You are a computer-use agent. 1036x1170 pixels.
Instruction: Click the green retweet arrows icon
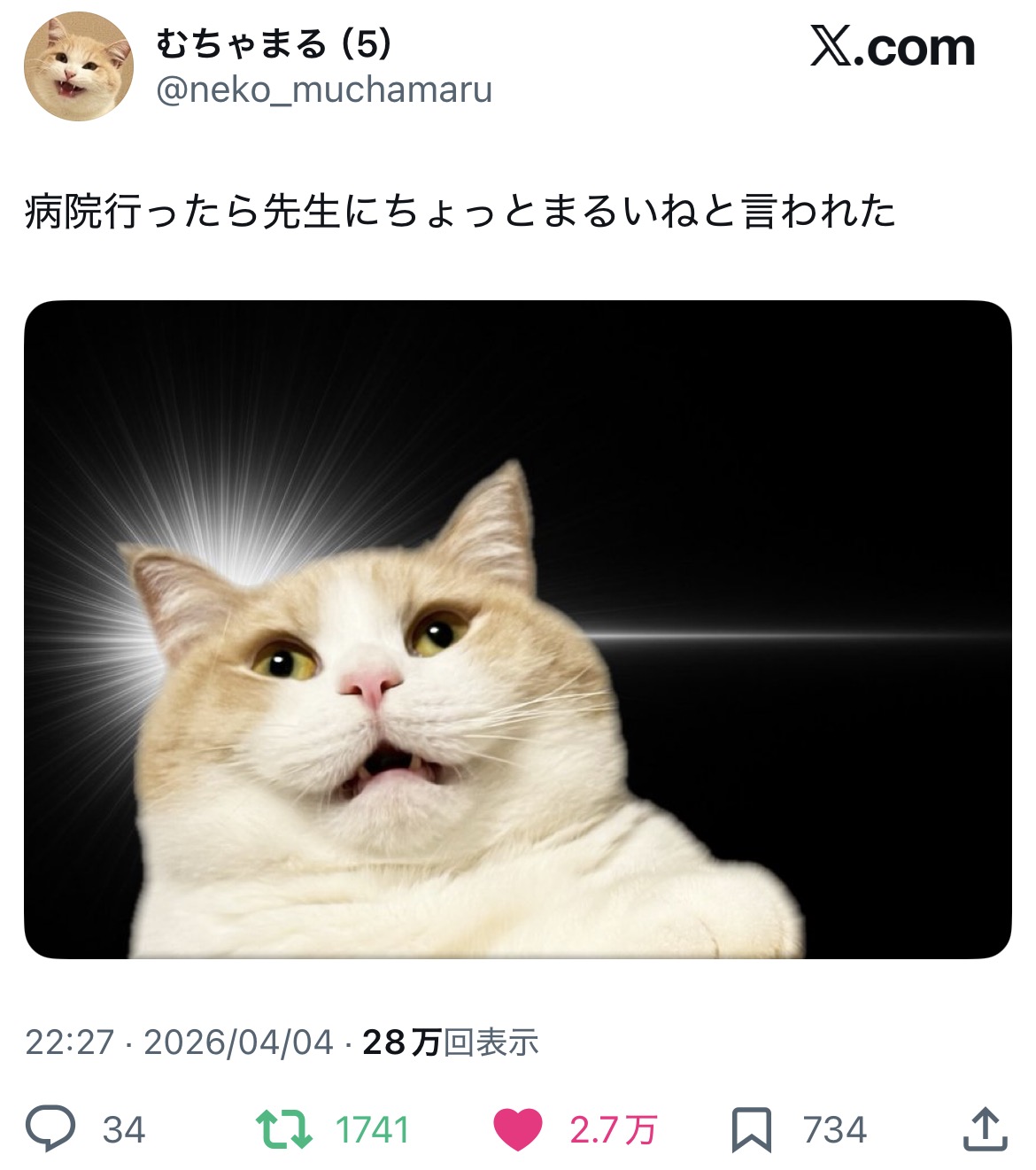click(283, 1130)
